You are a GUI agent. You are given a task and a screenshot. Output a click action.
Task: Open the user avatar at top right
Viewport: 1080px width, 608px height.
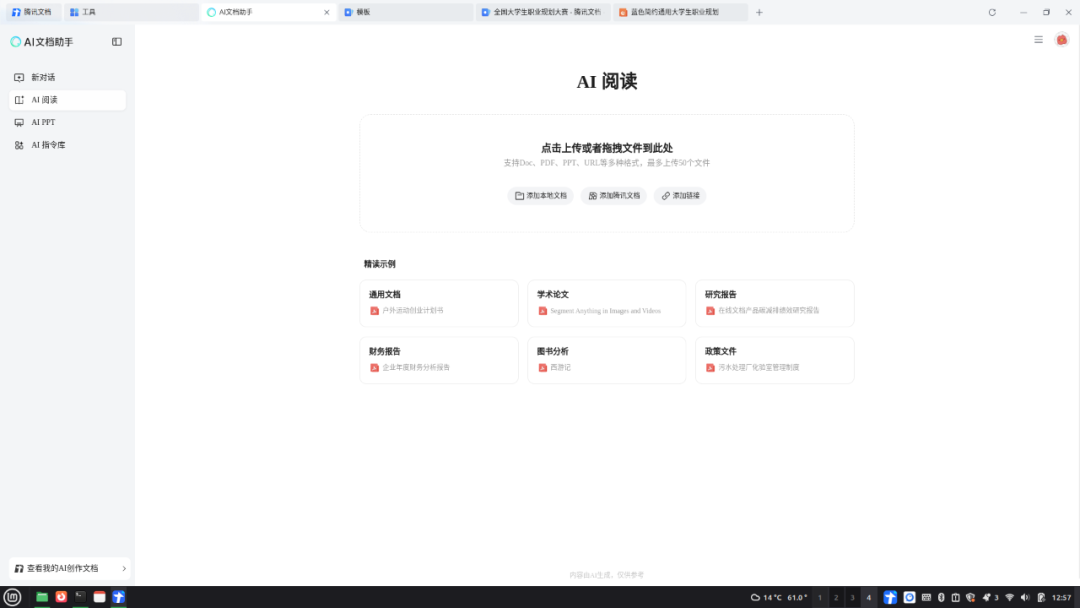pyautogui.click(x=1061, y=40)
